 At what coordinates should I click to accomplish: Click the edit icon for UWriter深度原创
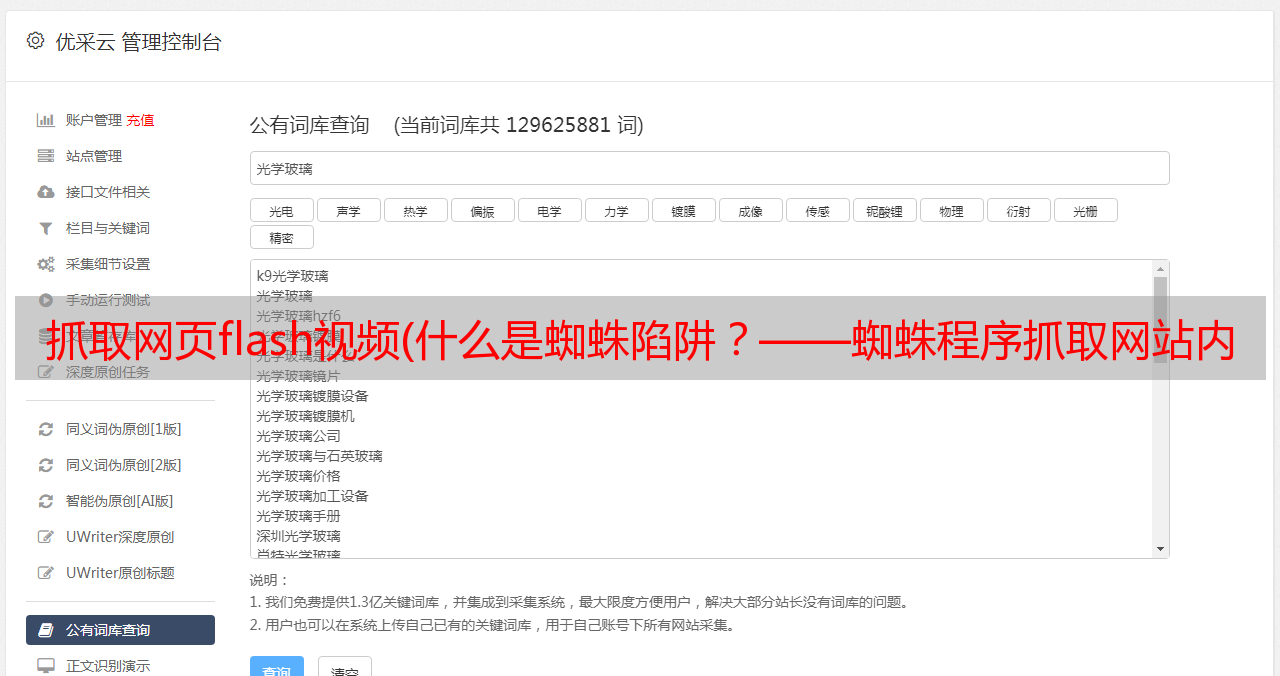click(x=46, y=537)
